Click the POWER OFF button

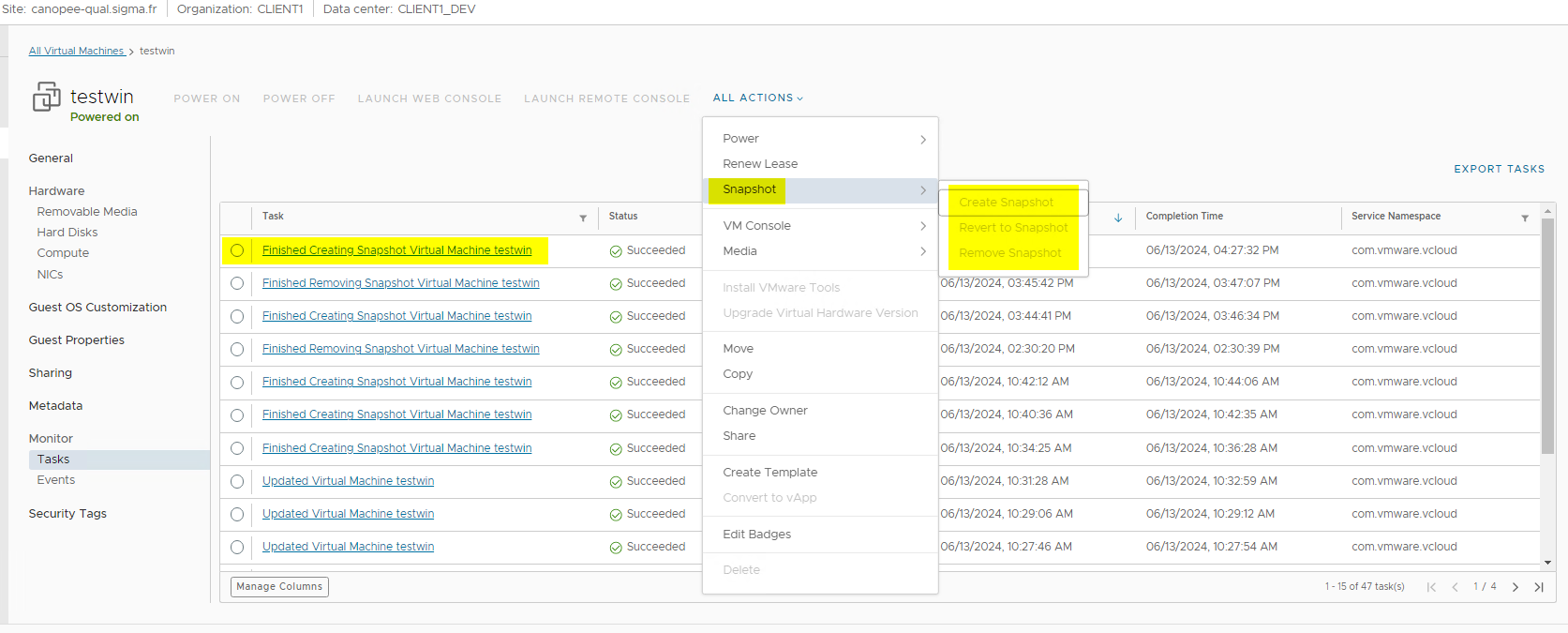[299, 98]
